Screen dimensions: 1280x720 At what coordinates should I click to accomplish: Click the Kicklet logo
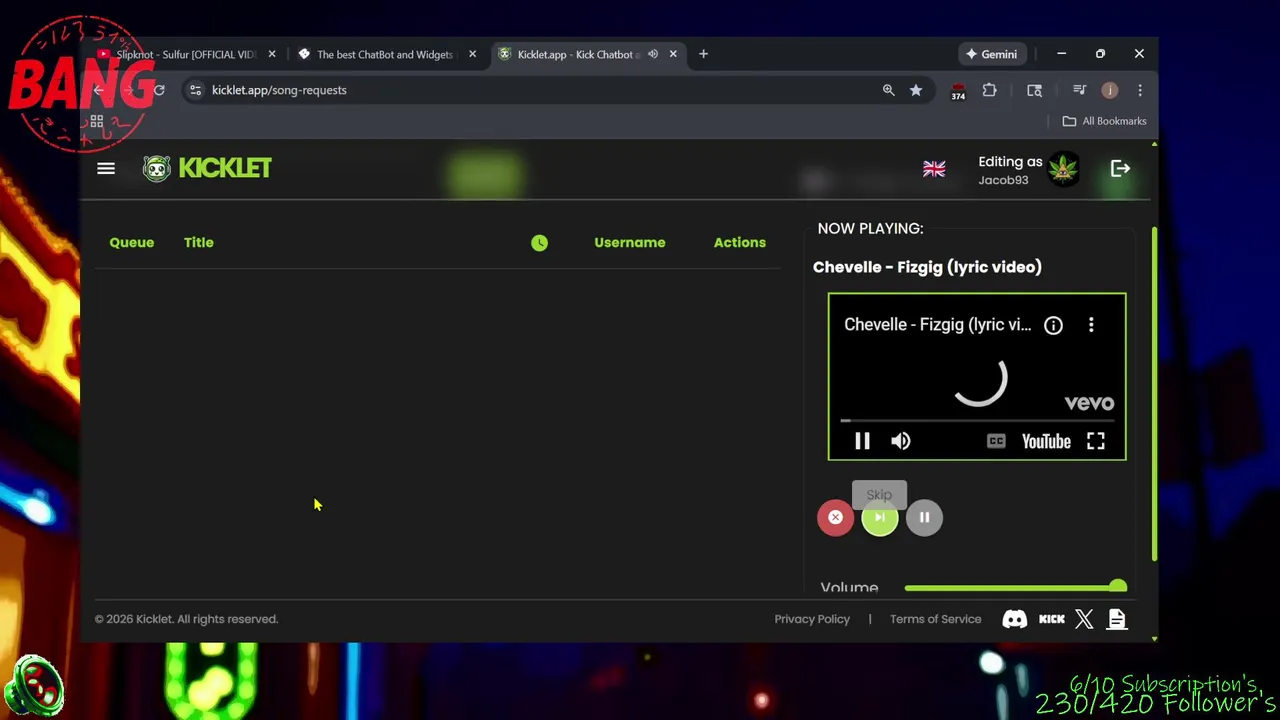[207, 168]
